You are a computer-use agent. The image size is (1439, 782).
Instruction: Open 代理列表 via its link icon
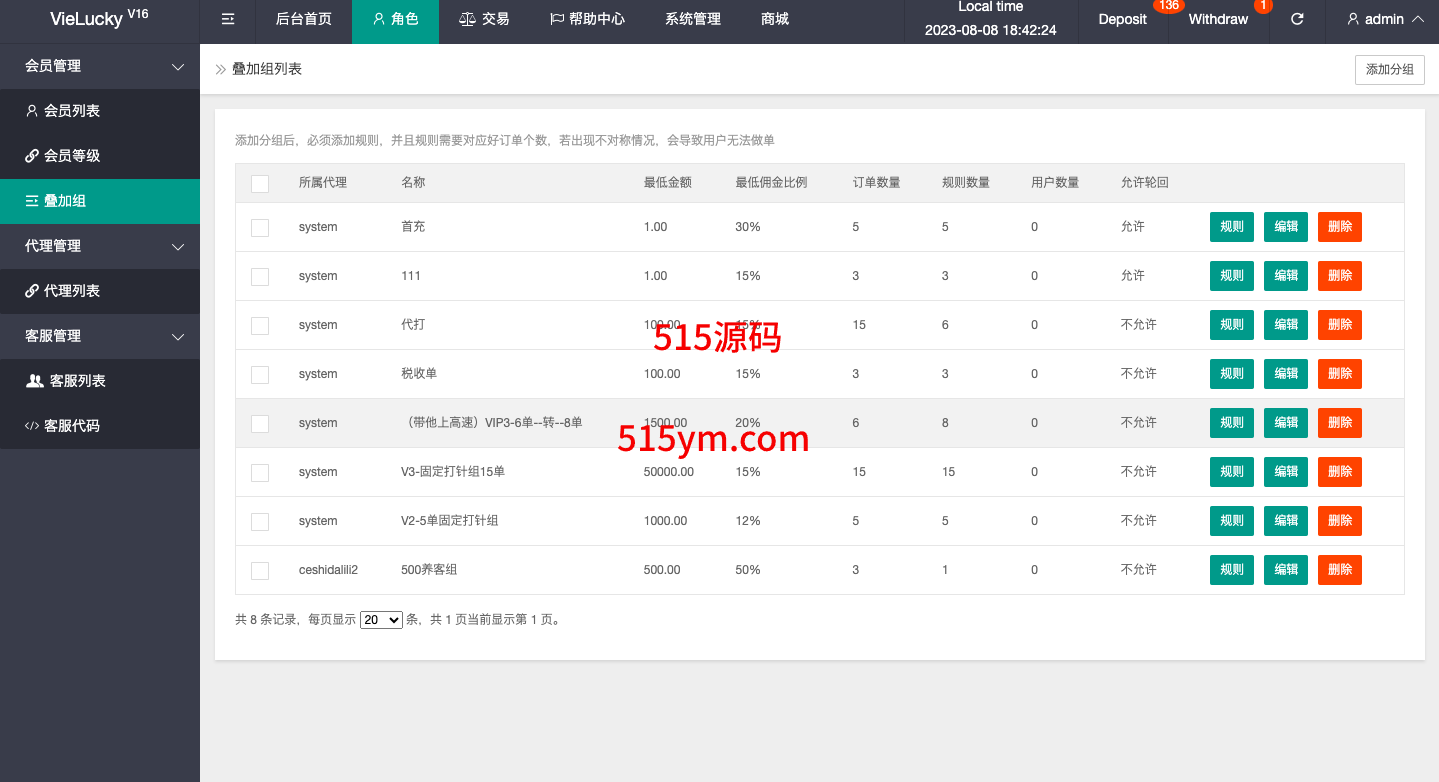coord(32,291)
